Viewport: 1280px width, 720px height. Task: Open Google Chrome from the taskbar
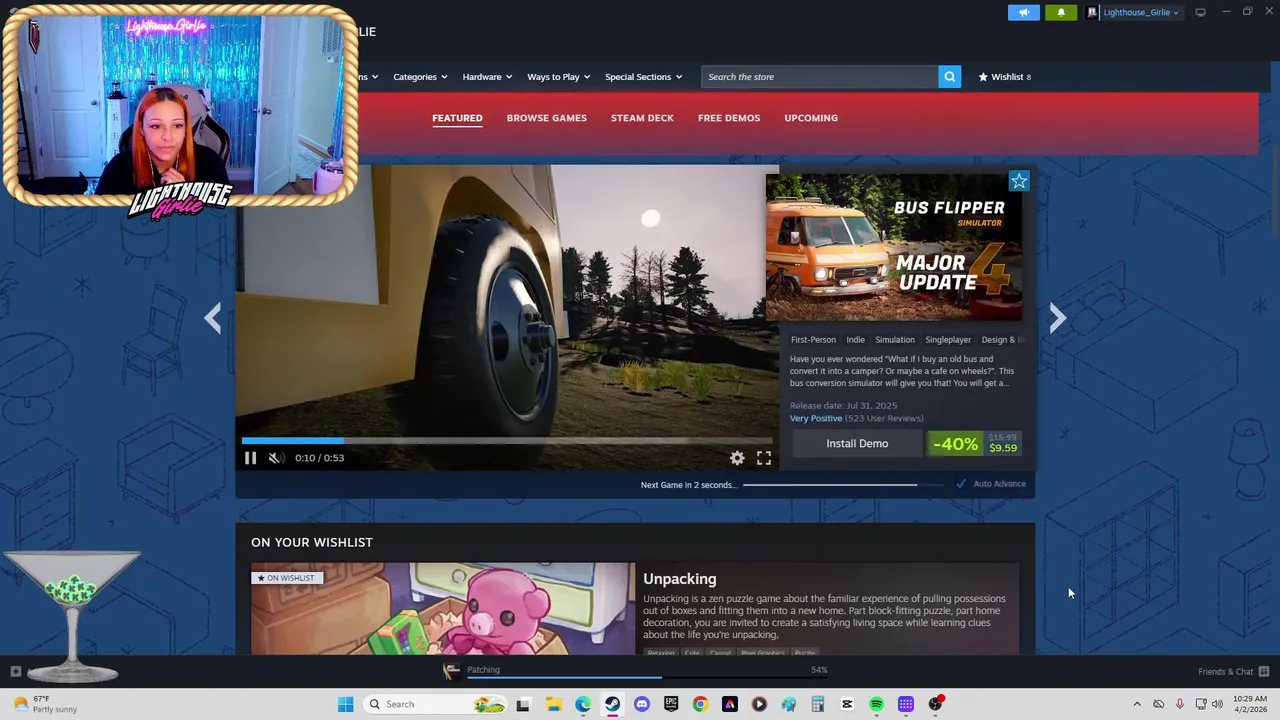point(700,704)
